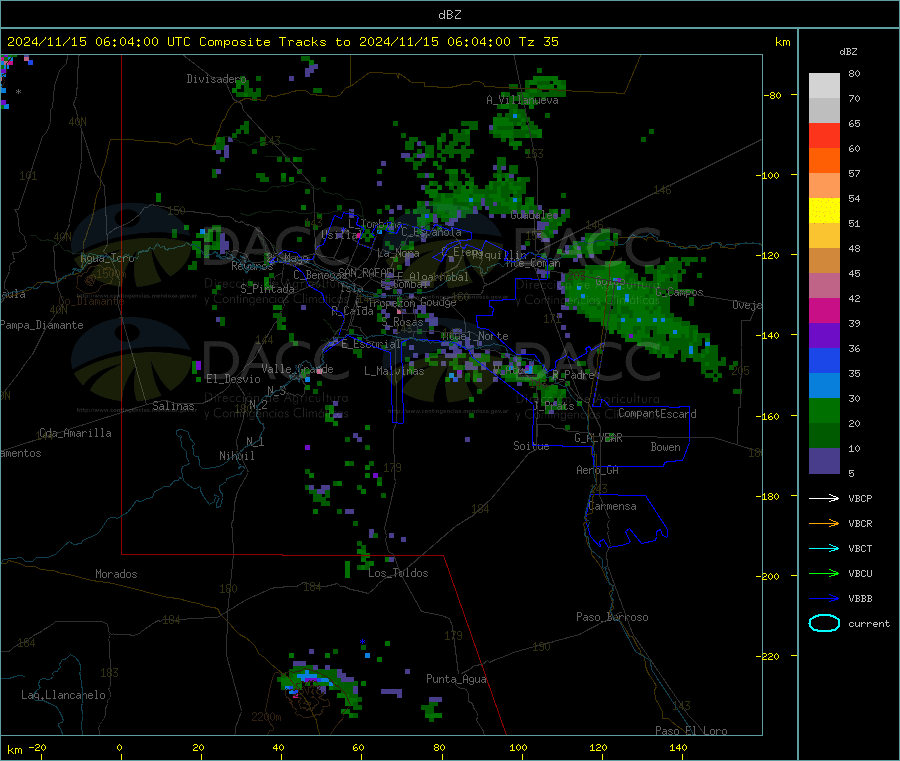Click the 'Paso_El_Loro' map label
The width and height of the screenshot is (900, 761).
691,731
